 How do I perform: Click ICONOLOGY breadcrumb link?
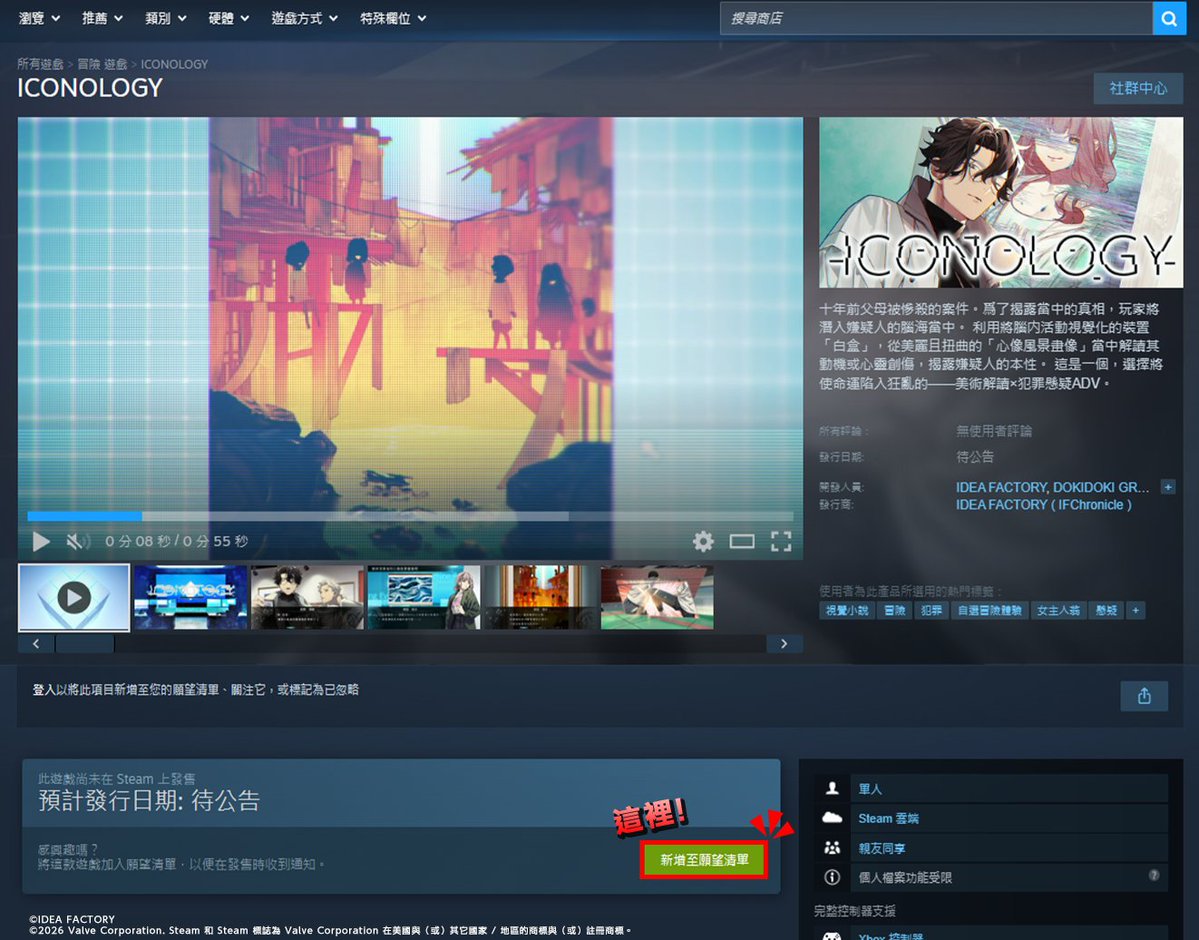coord(174,64)
